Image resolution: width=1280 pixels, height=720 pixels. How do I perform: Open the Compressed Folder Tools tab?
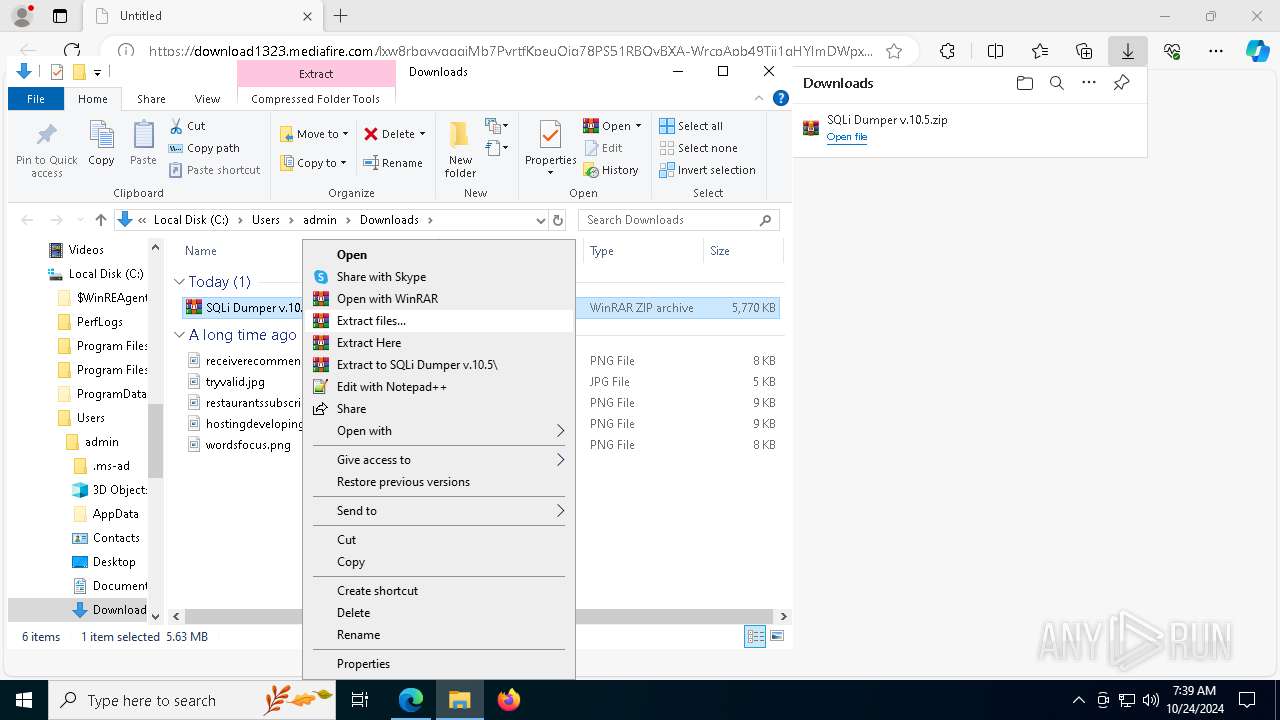pyautogui.click(x=316, y=99)
